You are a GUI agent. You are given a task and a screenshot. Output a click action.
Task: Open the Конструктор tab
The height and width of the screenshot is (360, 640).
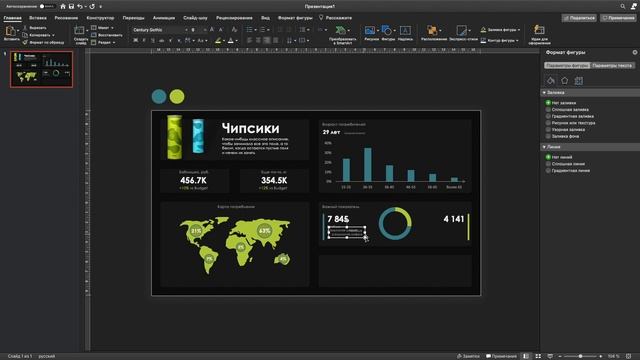pyautogui.click(x=100, y=18)
